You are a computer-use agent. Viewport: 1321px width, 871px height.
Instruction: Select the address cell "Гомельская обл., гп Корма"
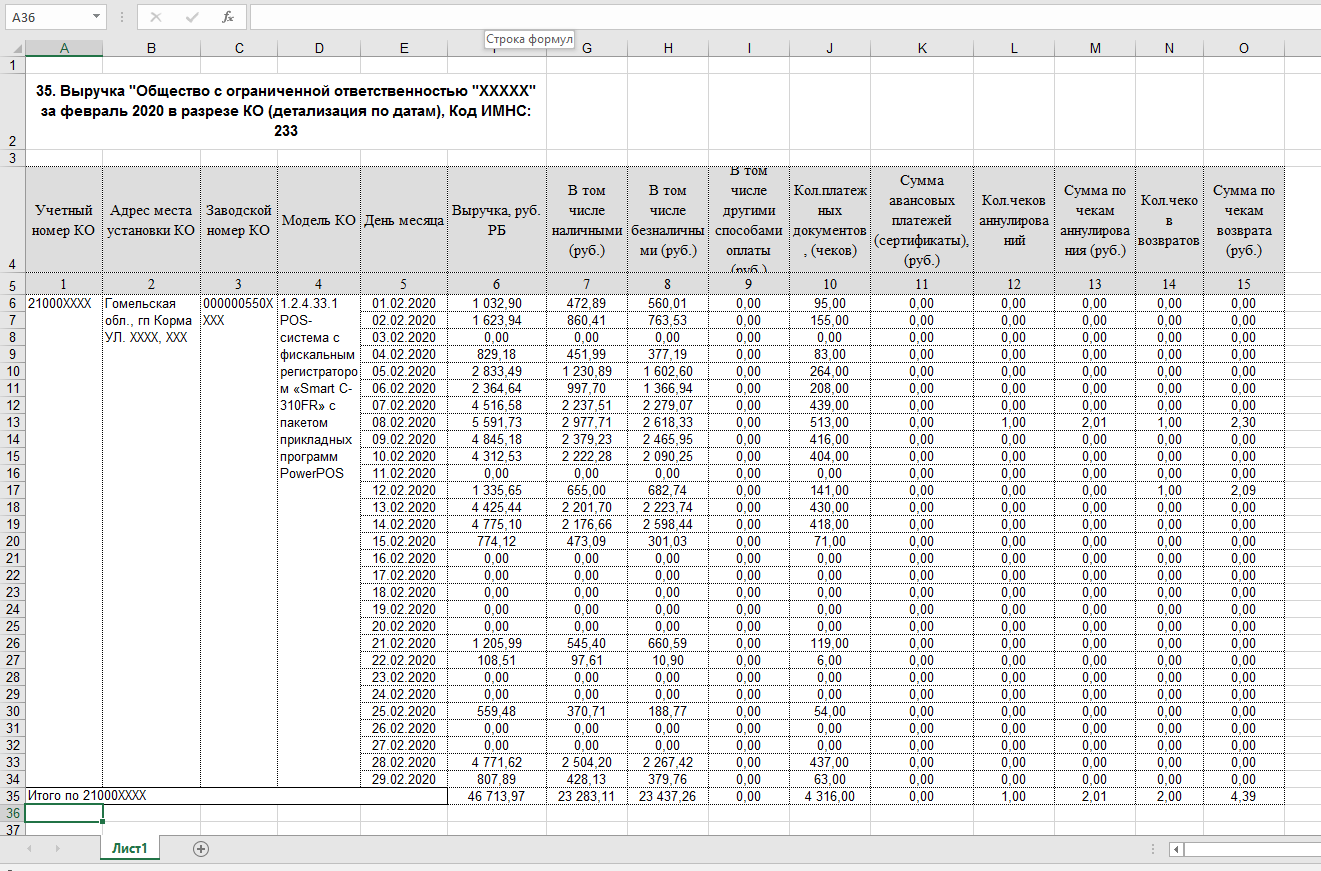coord(151,541)
